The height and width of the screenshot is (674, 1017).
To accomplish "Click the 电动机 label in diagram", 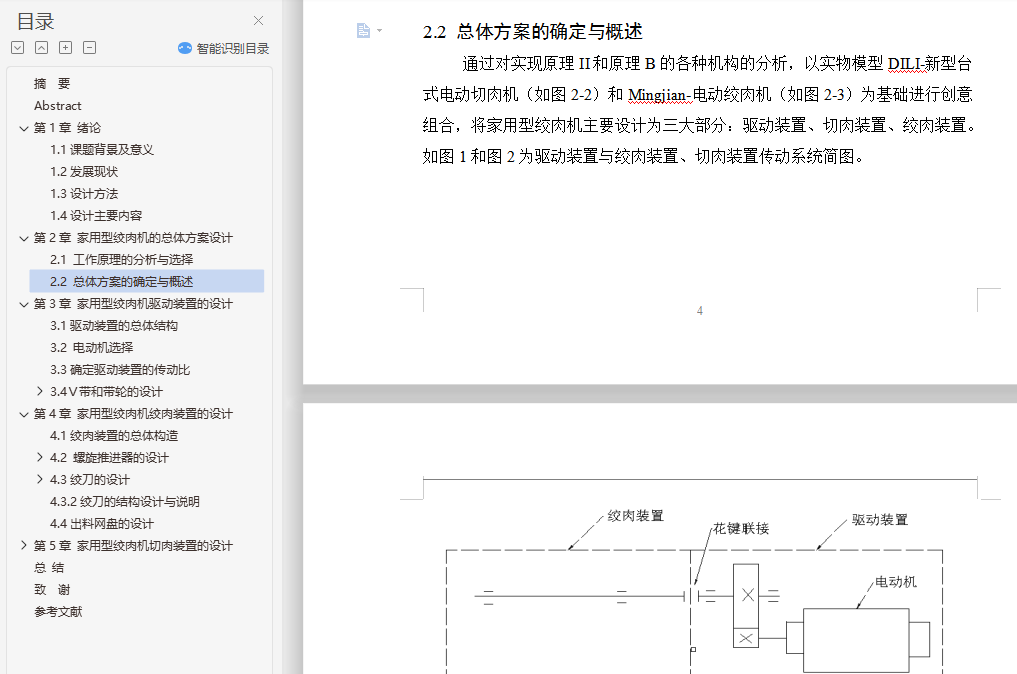I will click(896, 582).
